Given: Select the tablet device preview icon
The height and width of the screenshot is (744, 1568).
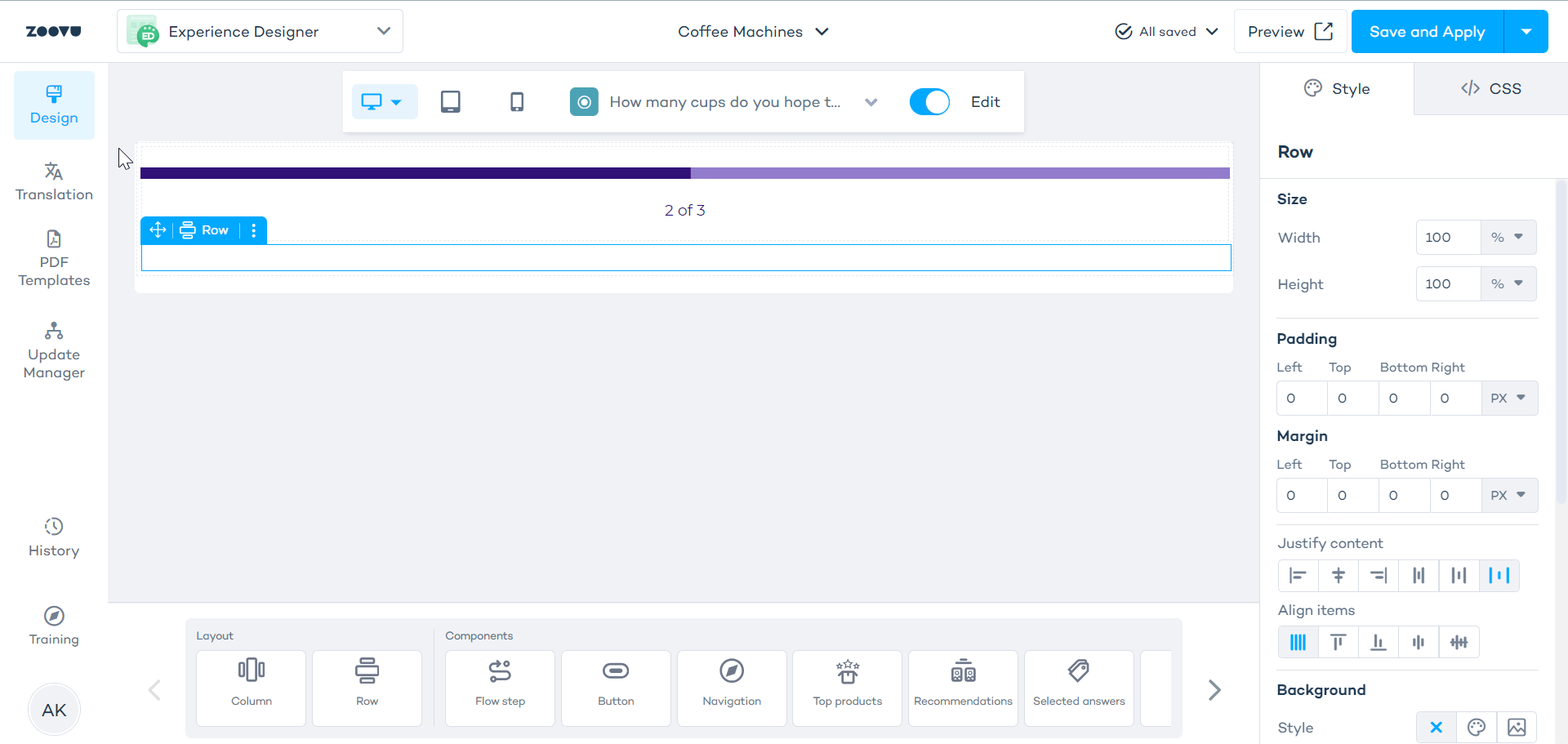Looking at the screenshot, I should tap(450, 102).
